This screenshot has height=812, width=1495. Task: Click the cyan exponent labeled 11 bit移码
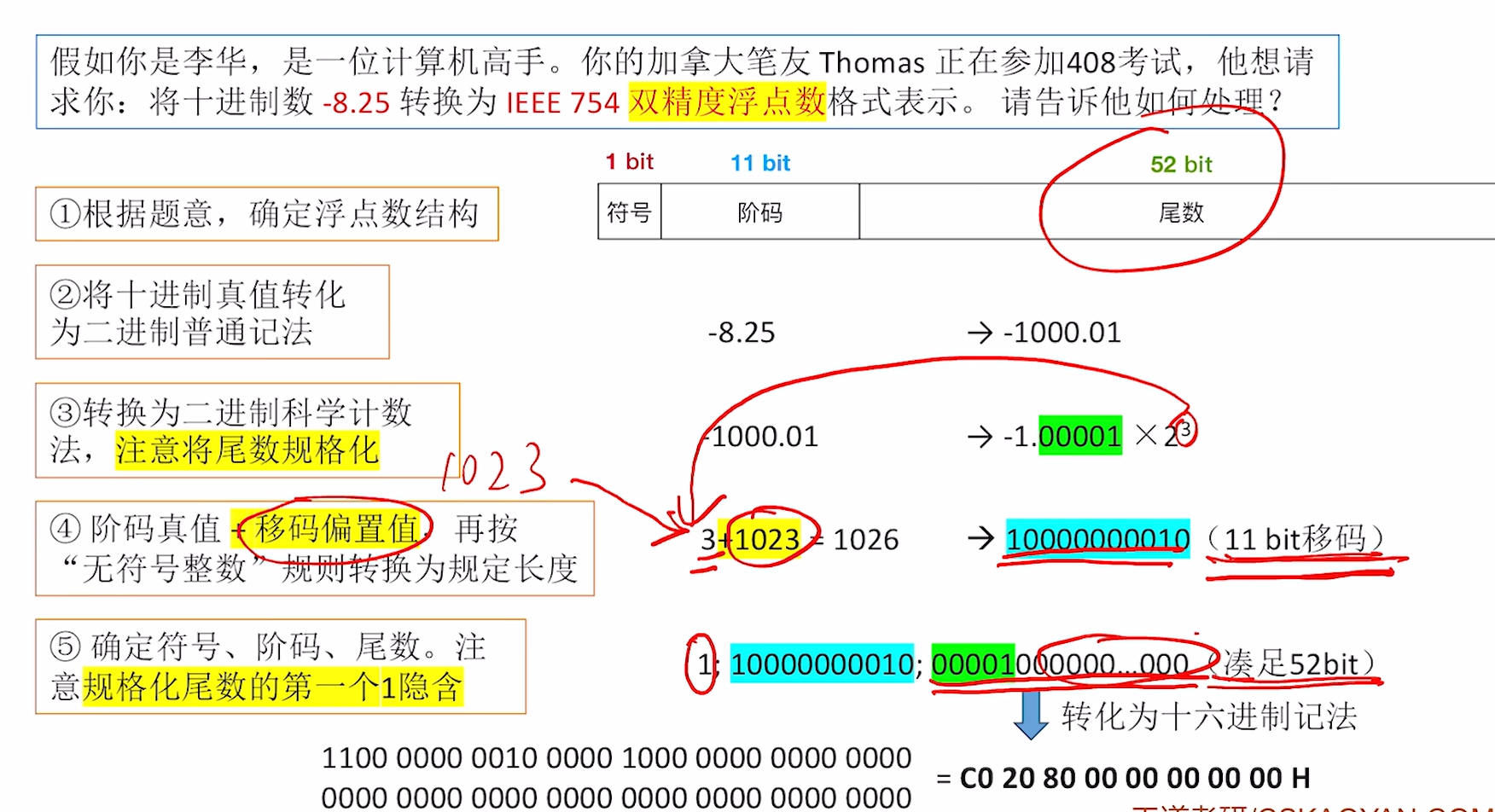pos(1097,539)
